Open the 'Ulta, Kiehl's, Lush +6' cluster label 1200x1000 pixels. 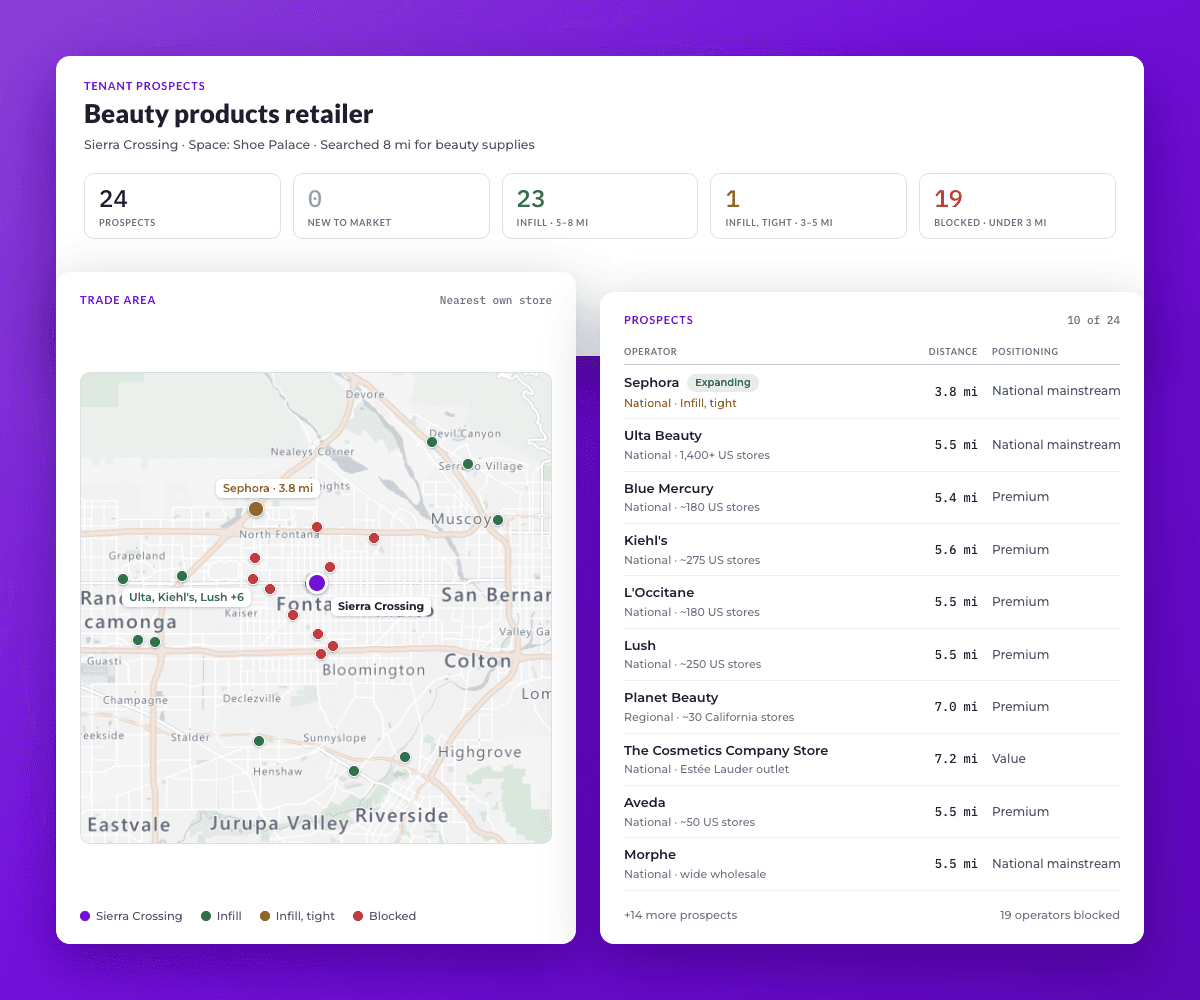coord(186,598)
